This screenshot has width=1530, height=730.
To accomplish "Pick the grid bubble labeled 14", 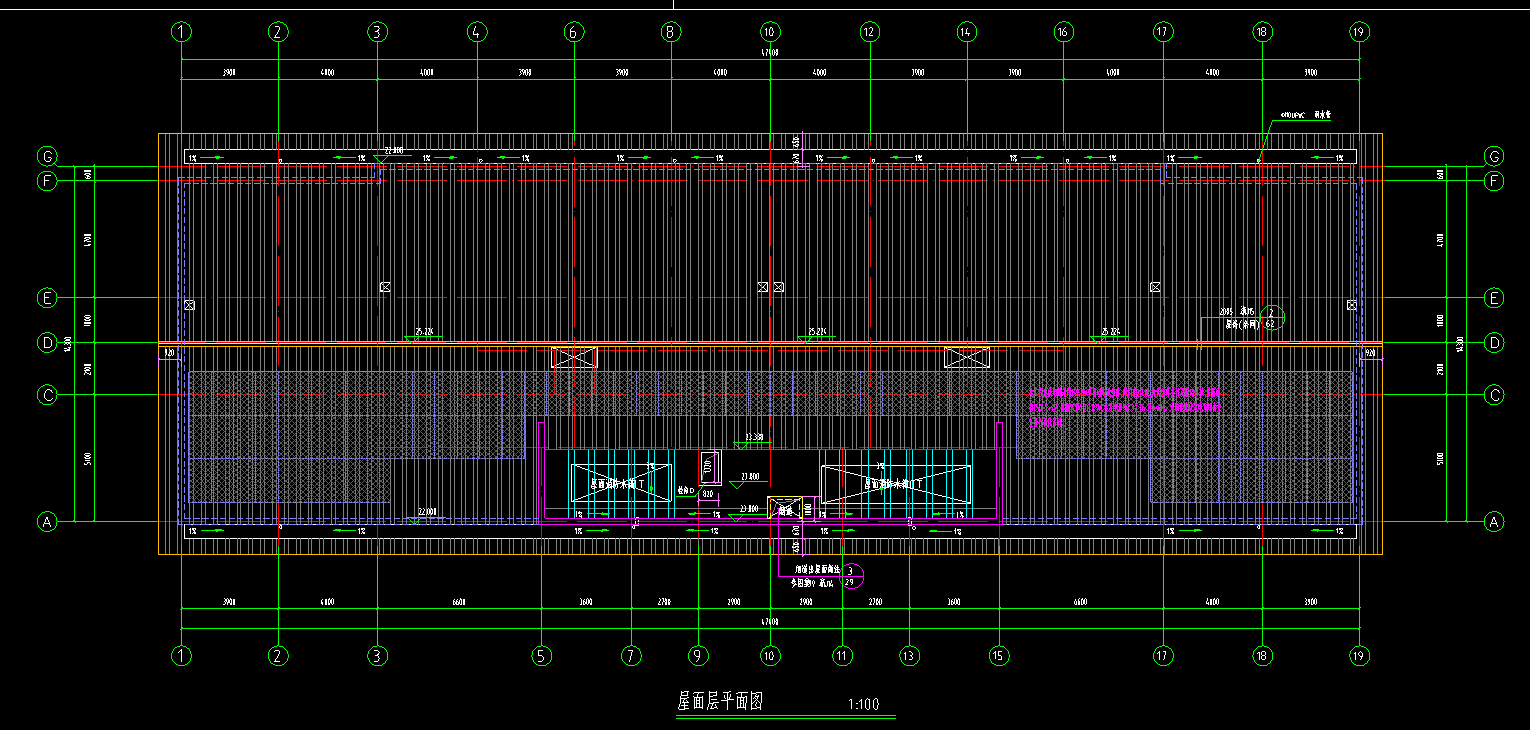I will [966, 32].
